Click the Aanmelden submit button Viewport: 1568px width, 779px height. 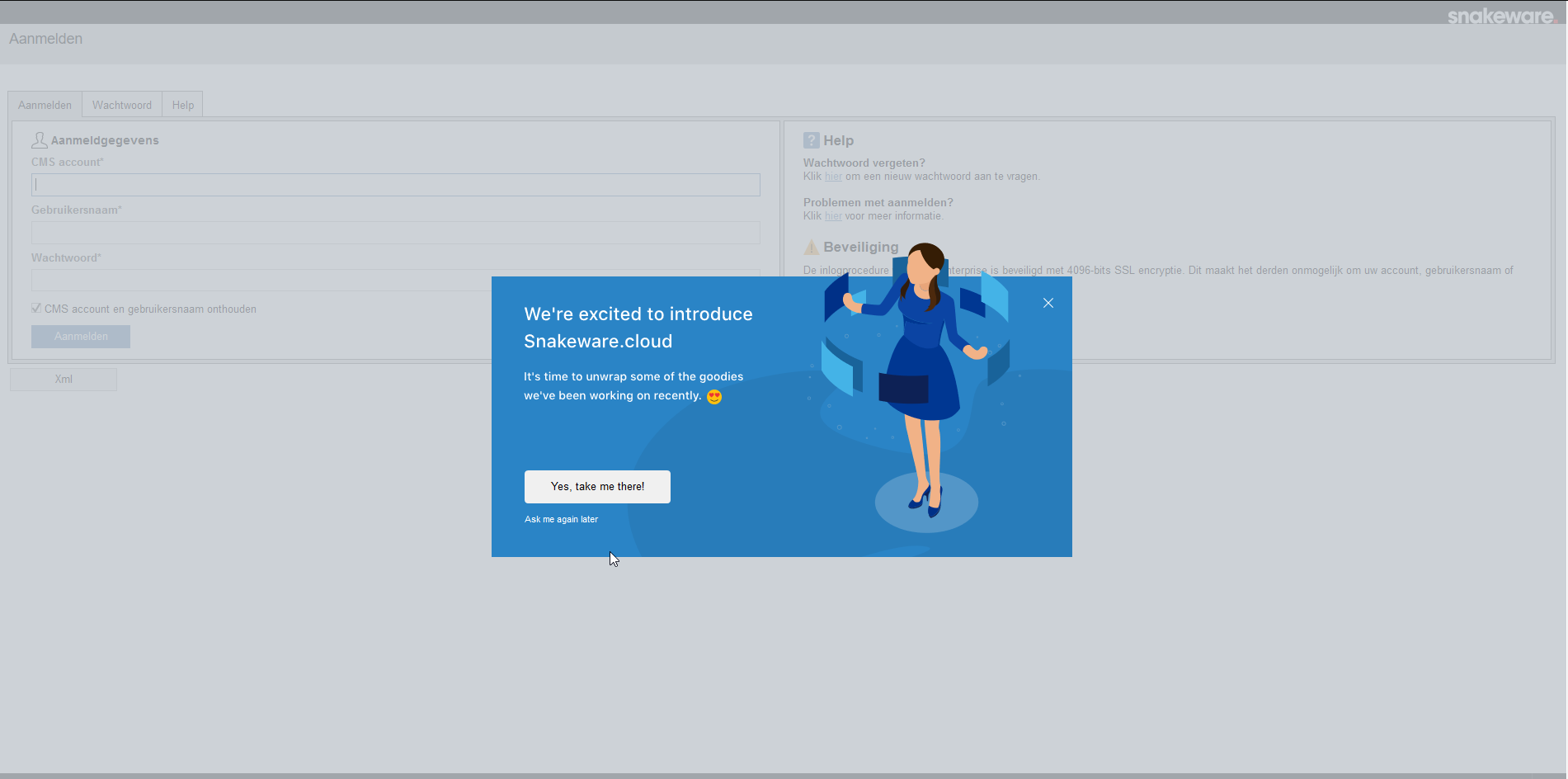81,337
